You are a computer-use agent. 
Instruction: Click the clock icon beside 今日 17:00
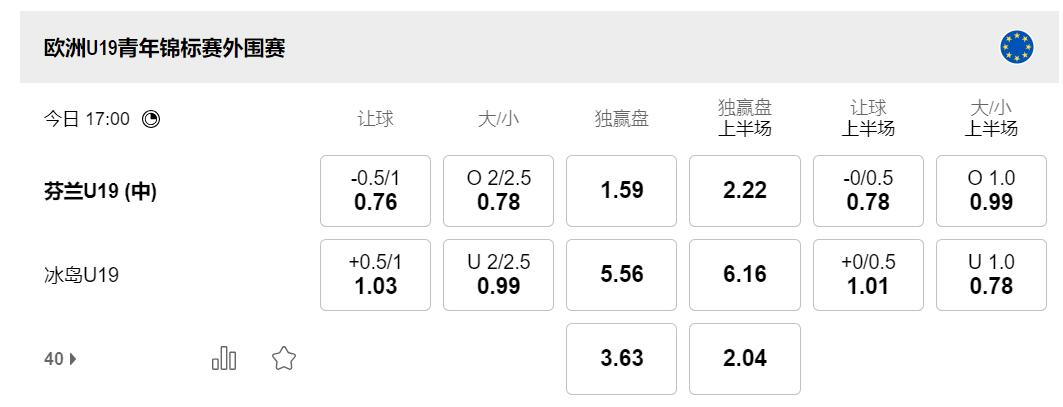tap(151, 119)
